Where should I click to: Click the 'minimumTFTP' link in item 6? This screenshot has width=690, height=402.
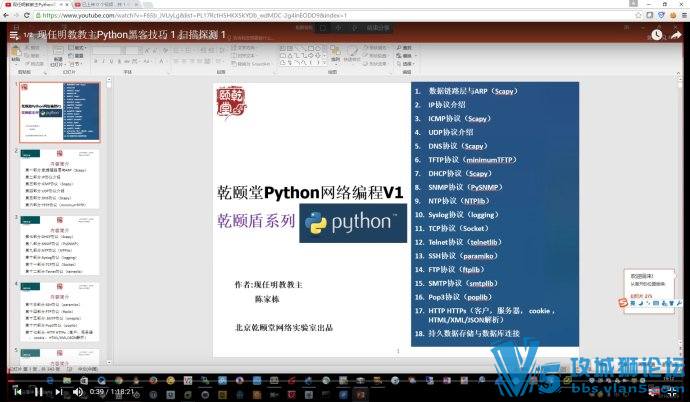coord(489,160)
